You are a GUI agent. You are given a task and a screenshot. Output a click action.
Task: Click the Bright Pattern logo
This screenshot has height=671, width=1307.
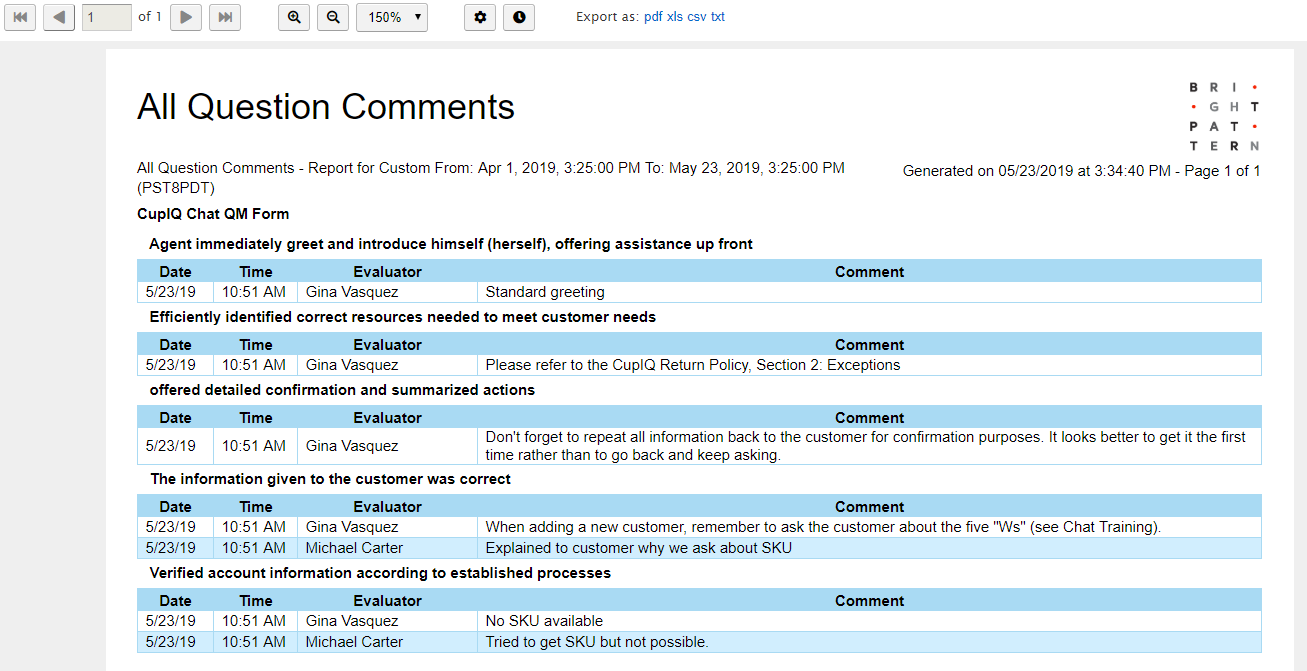coord(1224,117)
